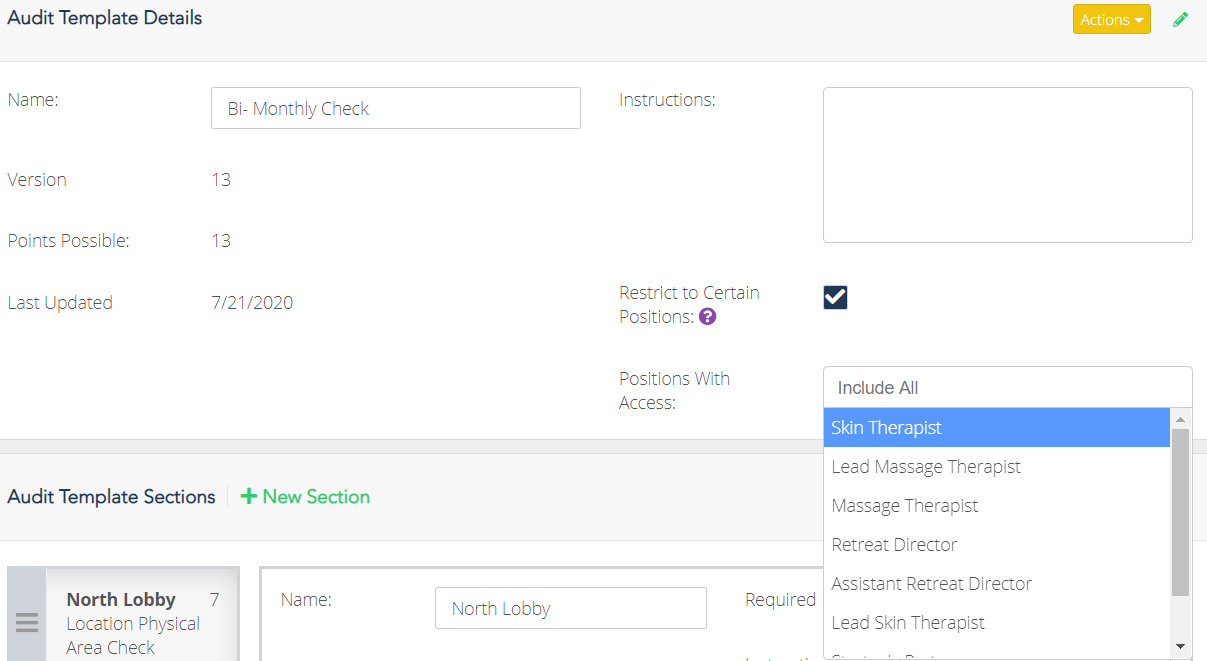The width and height of the screenshot is (1207, 661).
Task: Click the Instructions text area
Action: click(x=1008, y=165)
